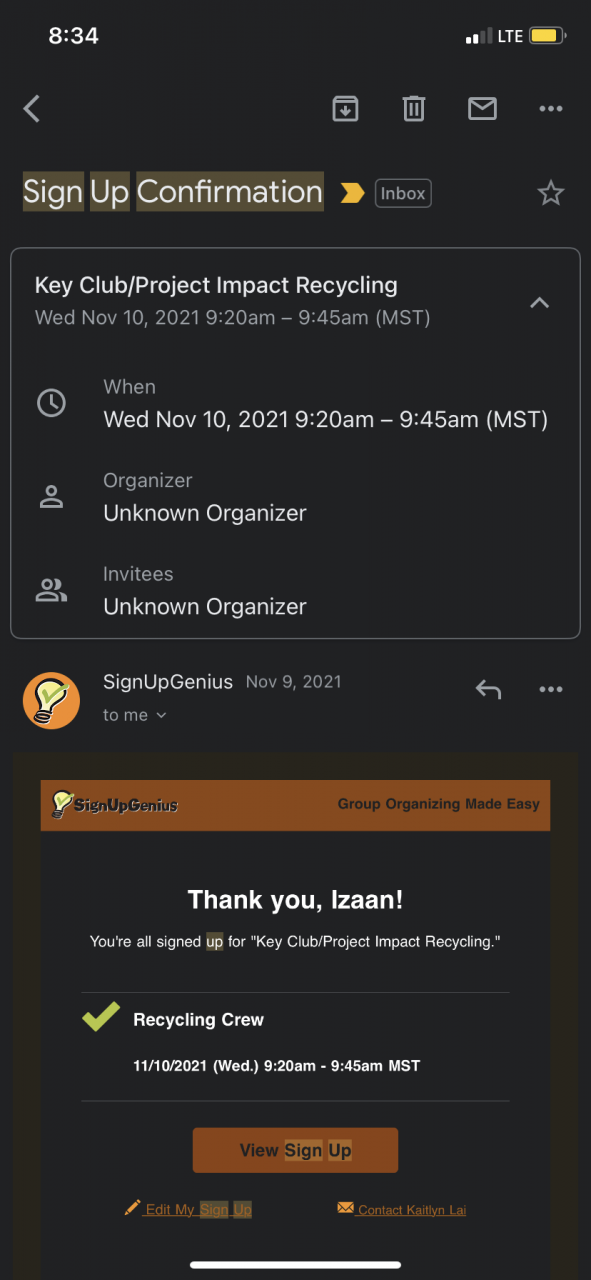The width and height of the screenshot is (591, 1280).
Task: Click the Inbox label tag
Action: [403, 193]
